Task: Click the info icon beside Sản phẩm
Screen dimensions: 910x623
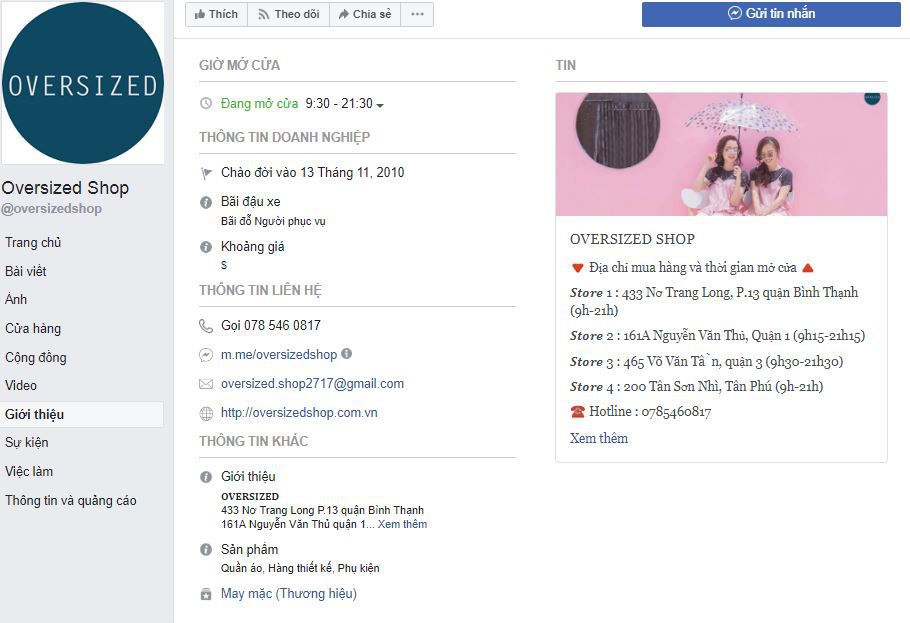Action: pos(206,549)
